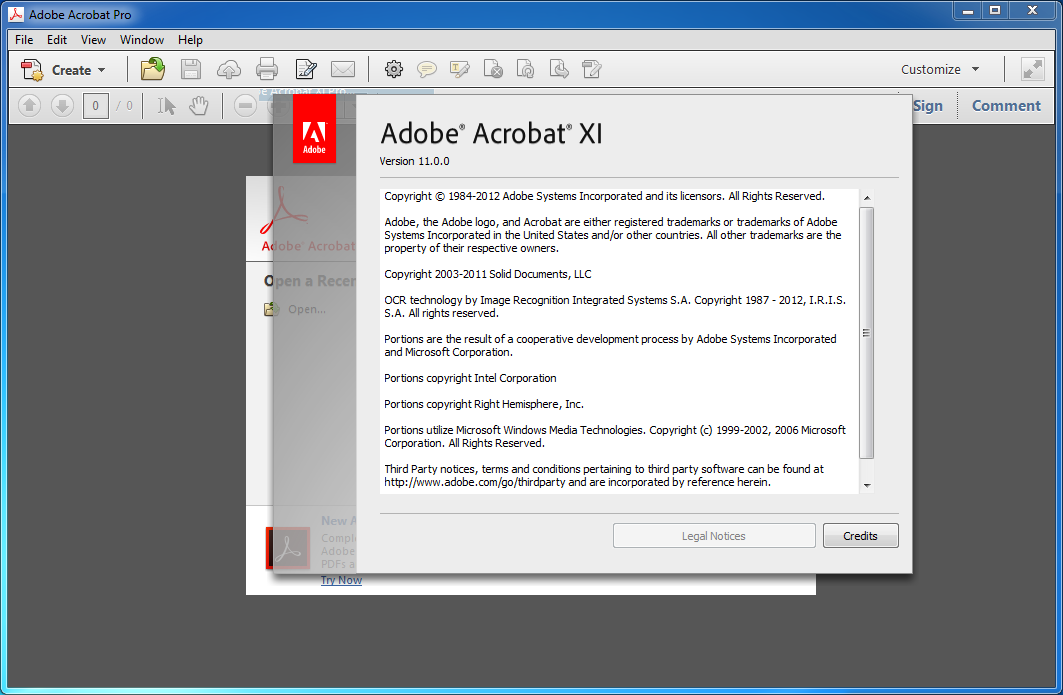Click the envelope email icon
Screen dimensions: 1063x695
(343, 69)
